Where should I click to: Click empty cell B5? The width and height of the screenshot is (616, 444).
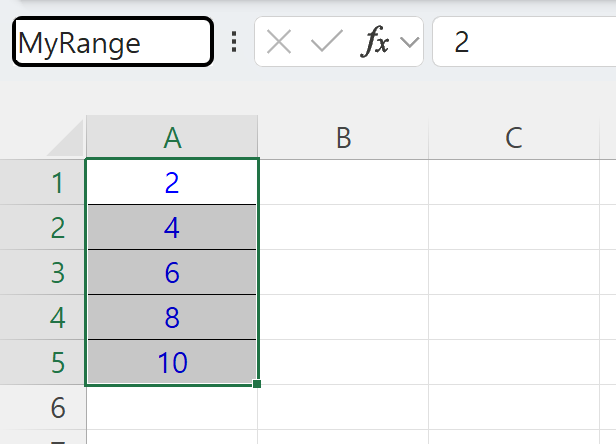[343, 362]
